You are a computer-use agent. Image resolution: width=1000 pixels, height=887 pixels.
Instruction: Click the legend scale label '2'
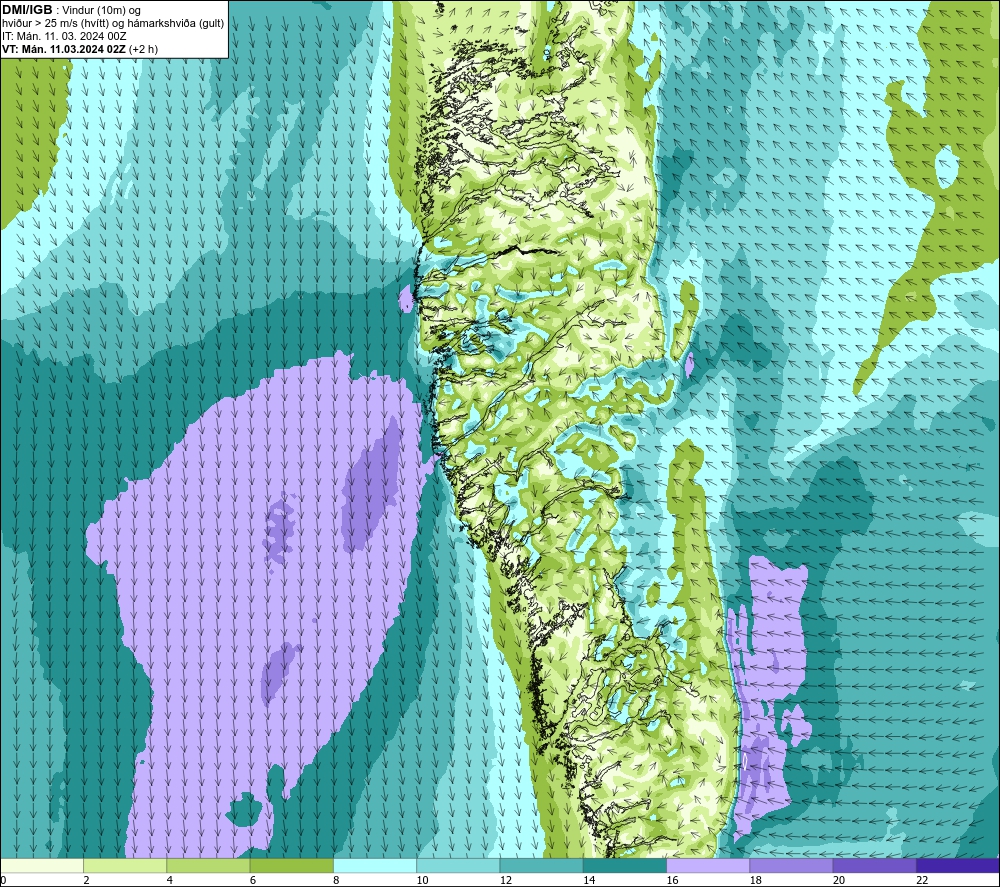pos(86,880)
